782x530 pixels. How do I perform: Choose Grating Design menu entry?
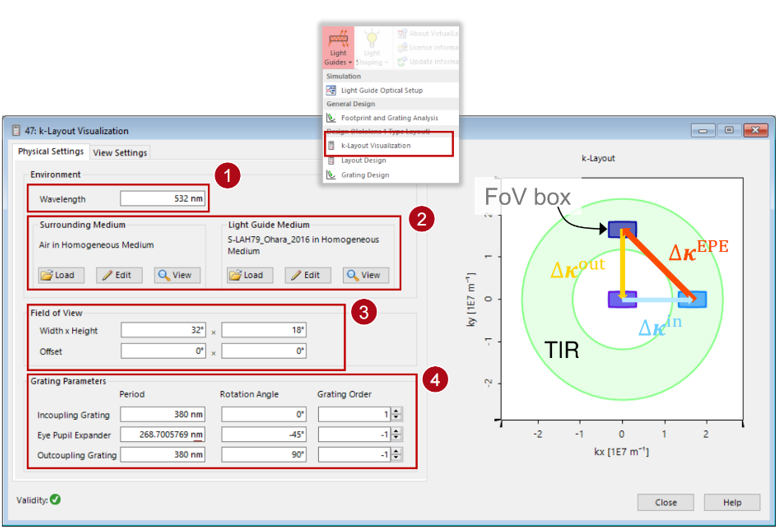[365, 175]
